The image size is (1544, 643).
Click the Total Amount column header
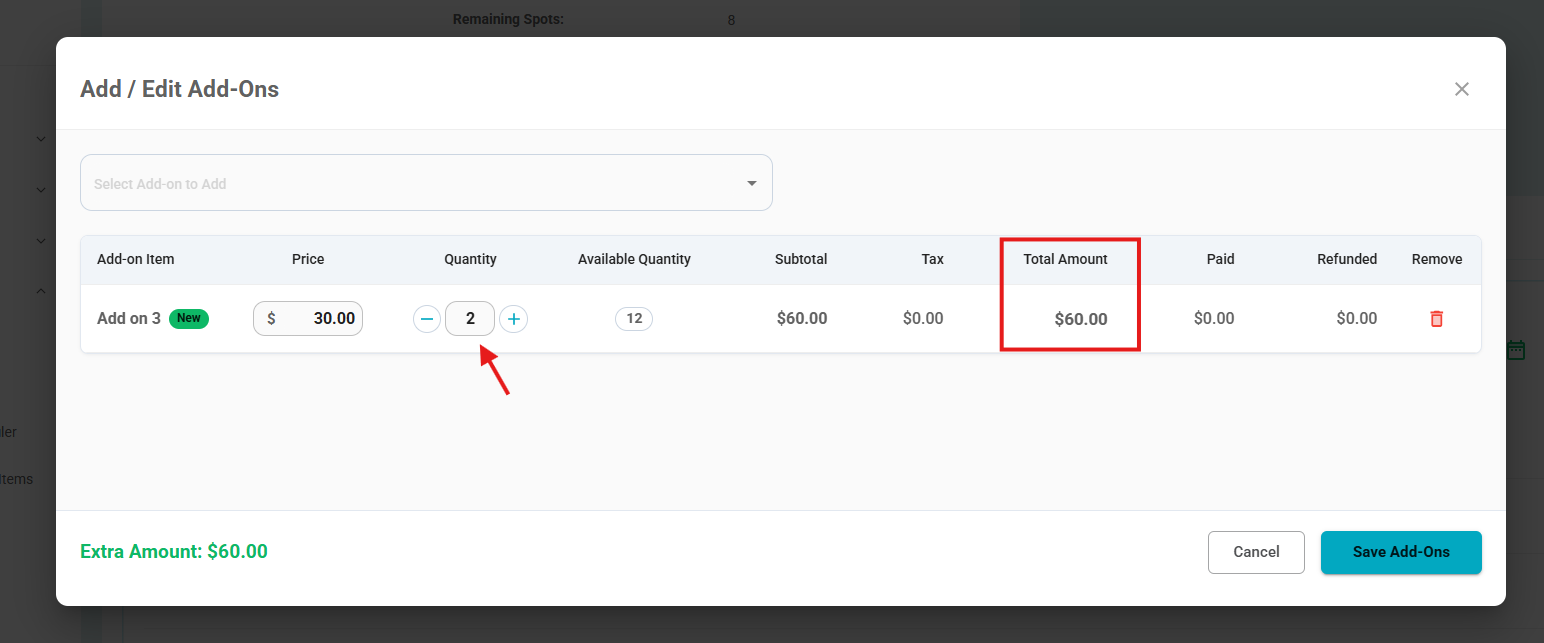1065,259
